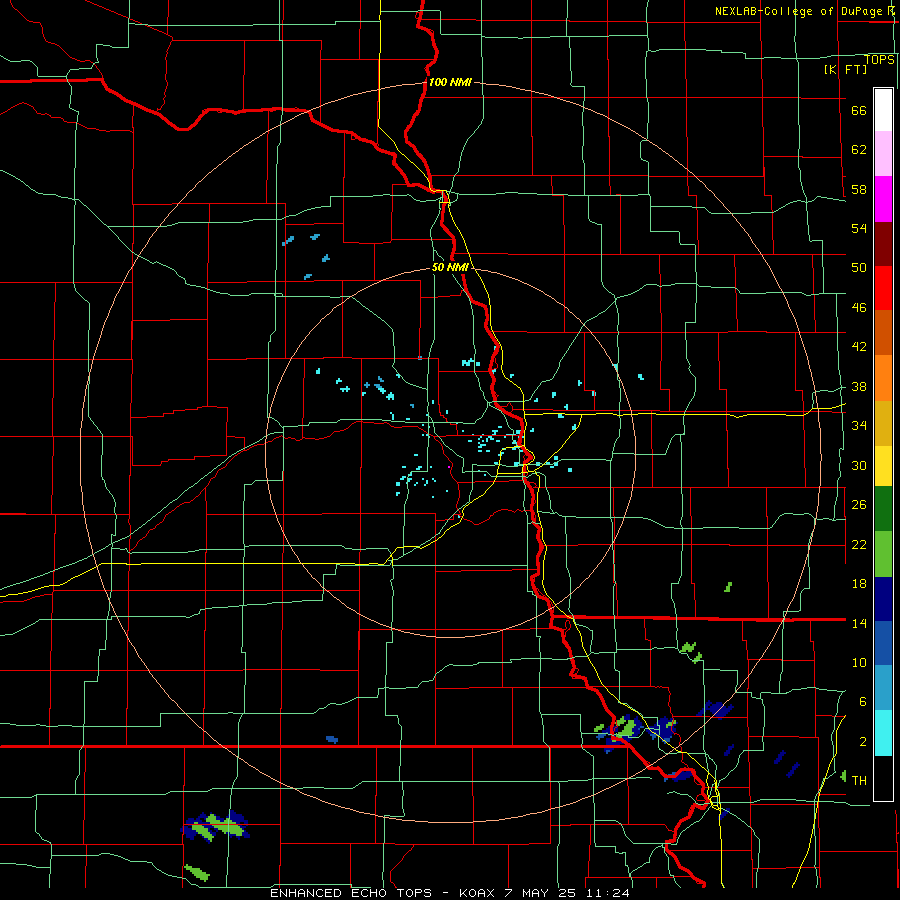Click the "38" legend value
This screenshot has width=900, height=900.
click(859, 387)
